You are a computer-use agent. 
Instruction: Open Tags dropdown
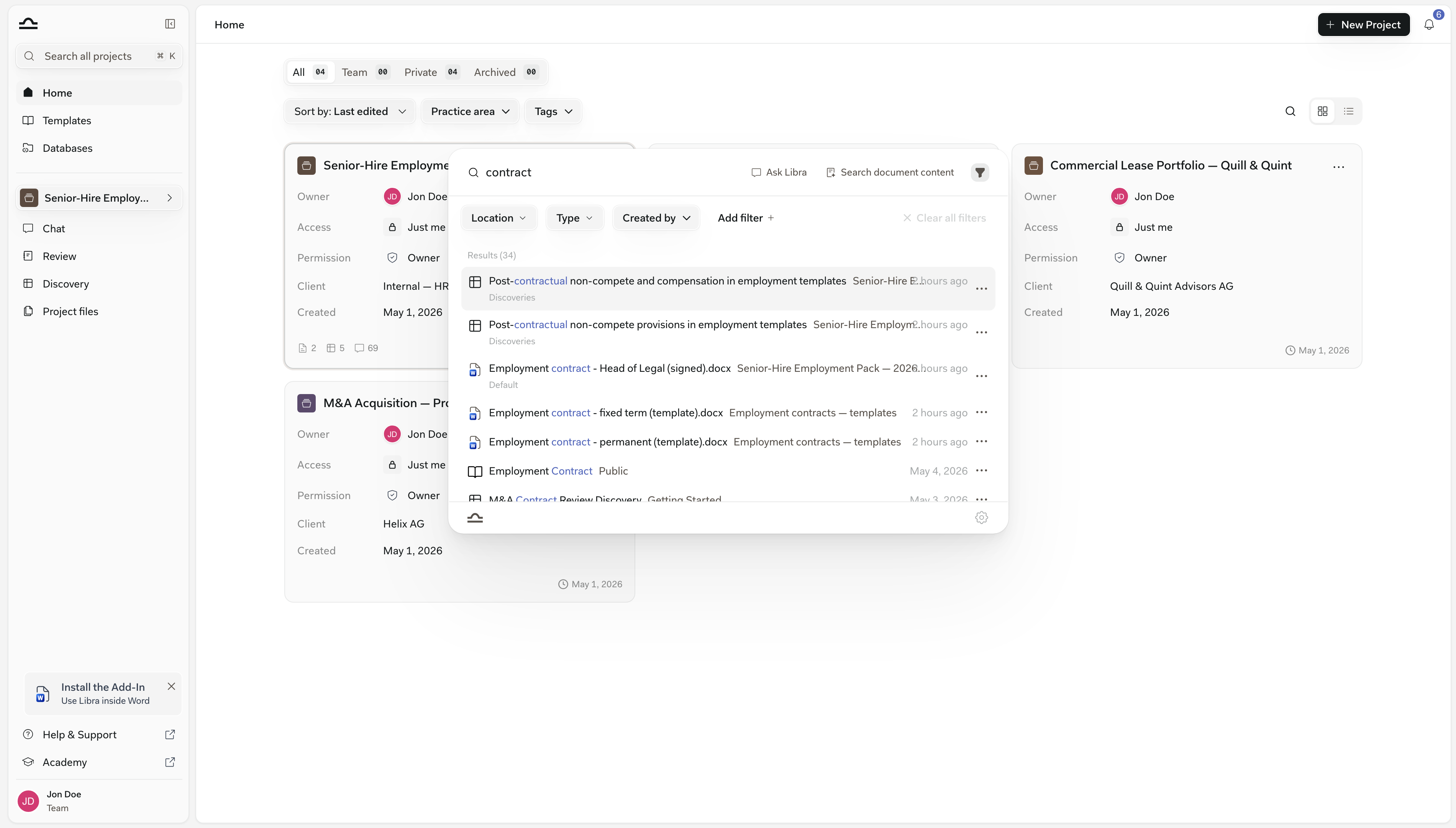tap(553, 112)
